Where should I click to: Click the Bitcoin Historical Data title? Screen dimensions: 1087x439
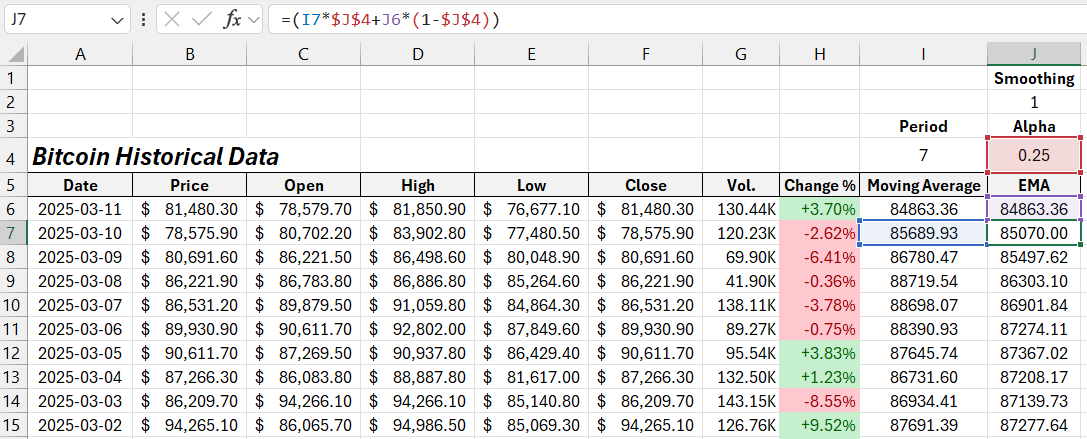[x=155, y=157]
